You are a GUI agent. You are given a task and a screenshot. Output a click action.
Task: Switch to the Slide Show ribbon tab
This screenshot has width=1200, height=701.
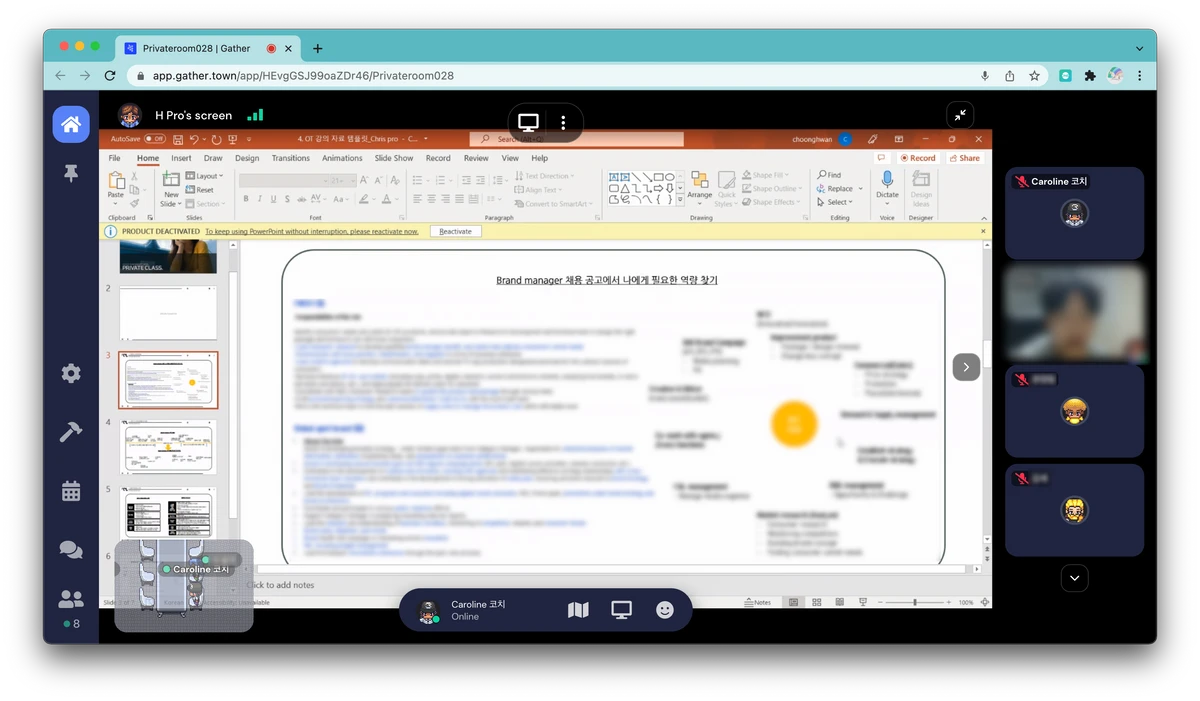coord(394,158)
